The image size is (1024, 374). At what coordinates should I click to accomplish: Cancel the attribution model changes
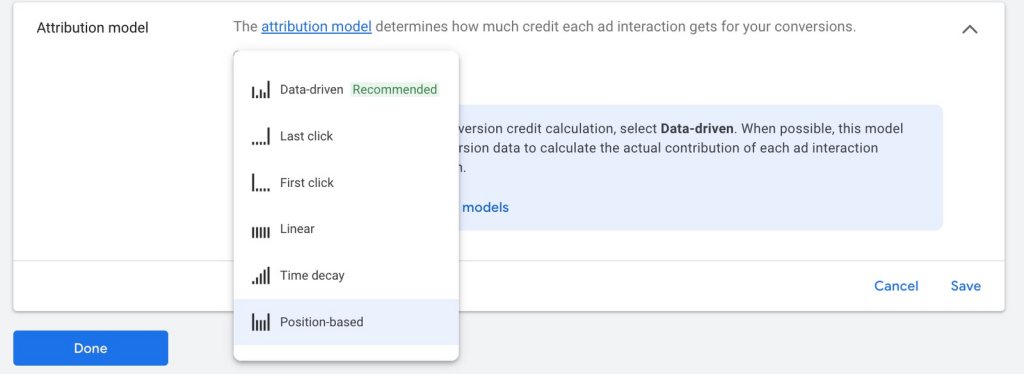896,286
